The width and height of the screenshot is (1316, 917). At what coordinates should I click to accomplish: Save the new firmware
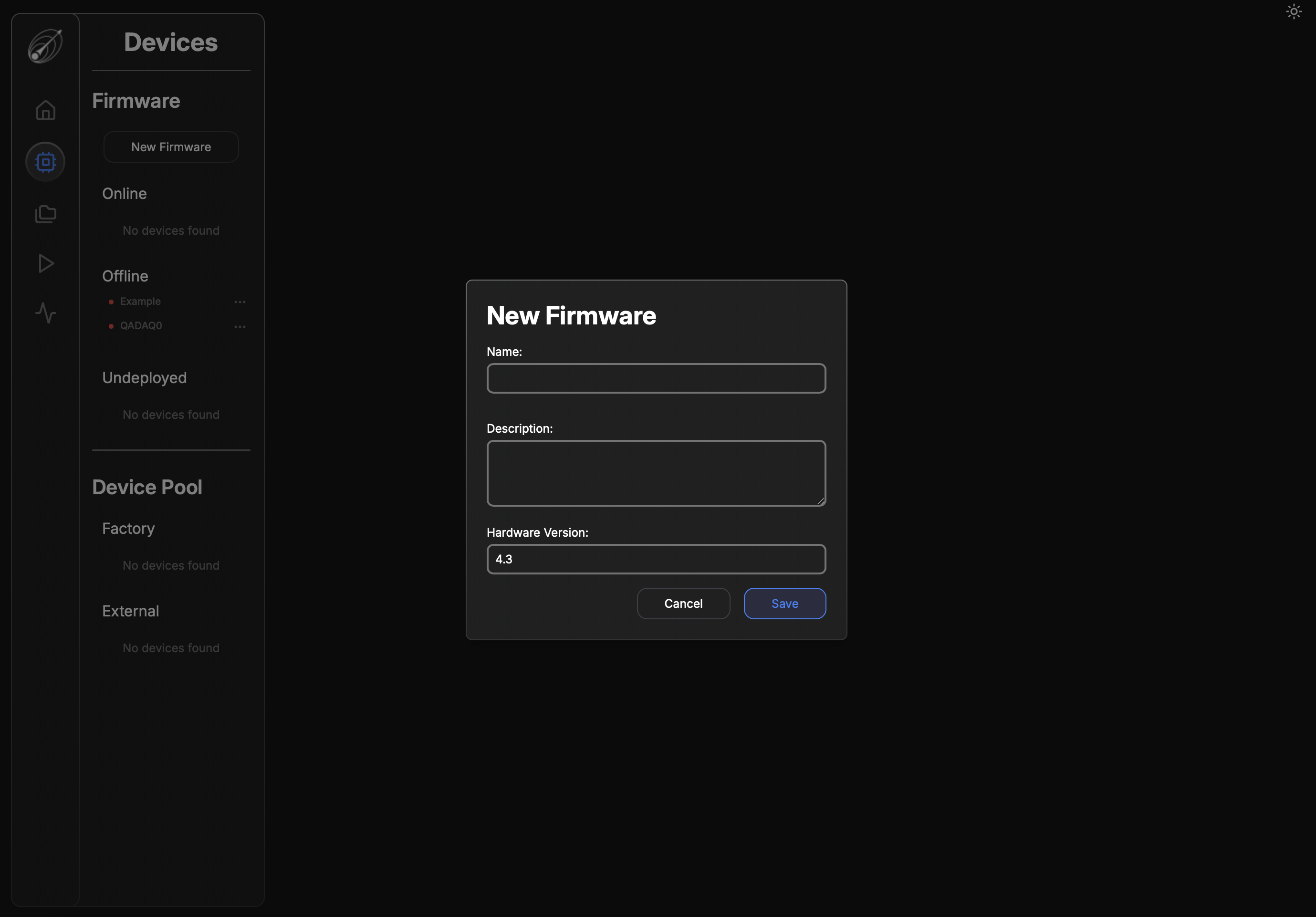784,604
